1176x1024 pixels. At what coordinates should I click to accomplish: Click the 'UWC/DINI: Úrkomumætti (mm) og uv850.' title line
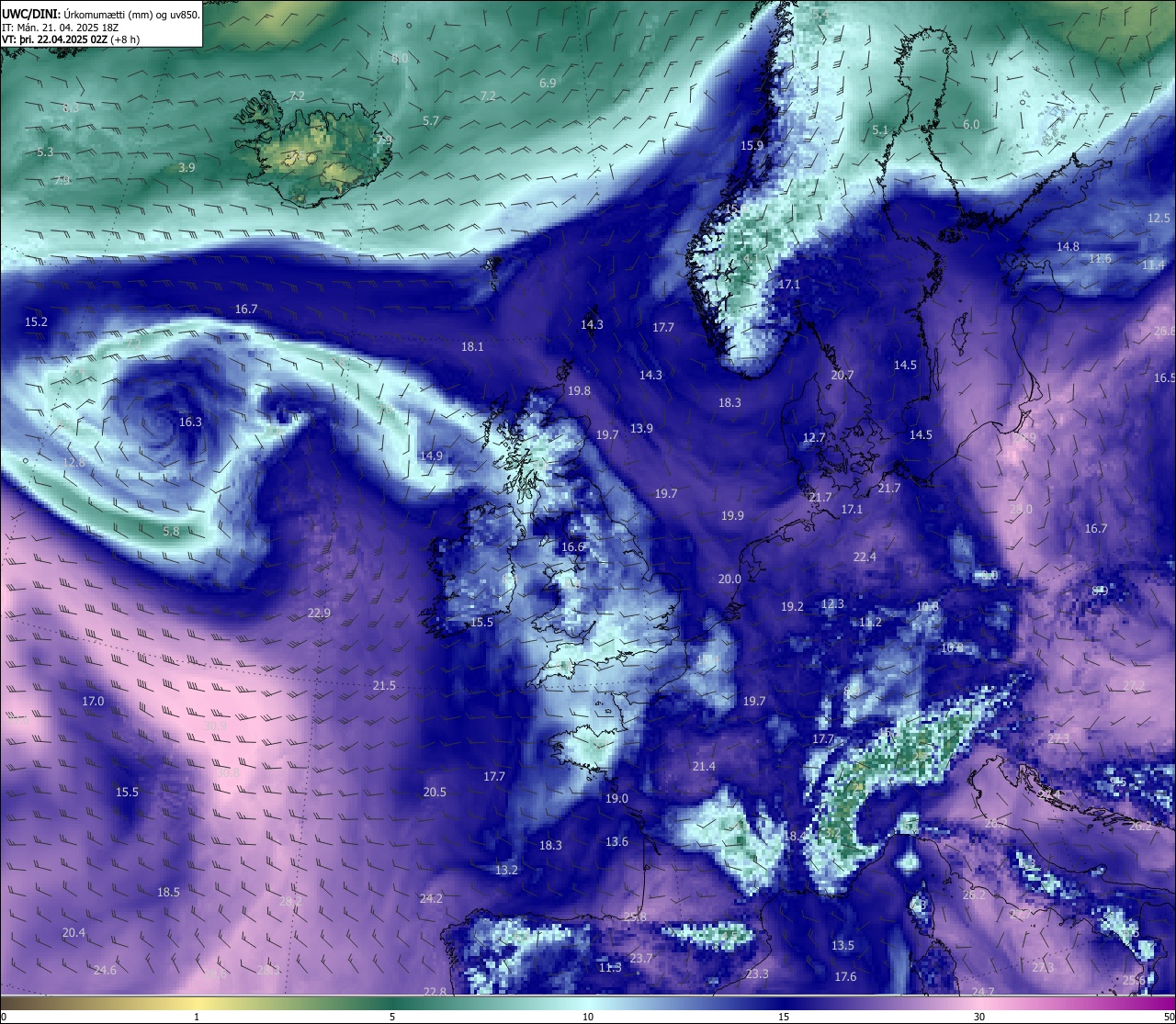(101, 15)
